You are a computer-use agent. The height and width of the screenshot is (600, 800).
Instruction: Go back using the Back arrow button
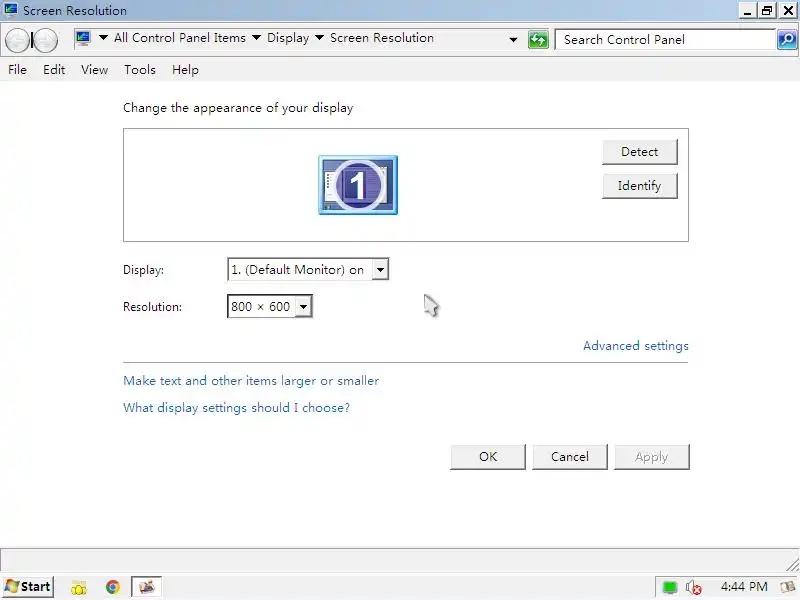click(x=17, y=40)
